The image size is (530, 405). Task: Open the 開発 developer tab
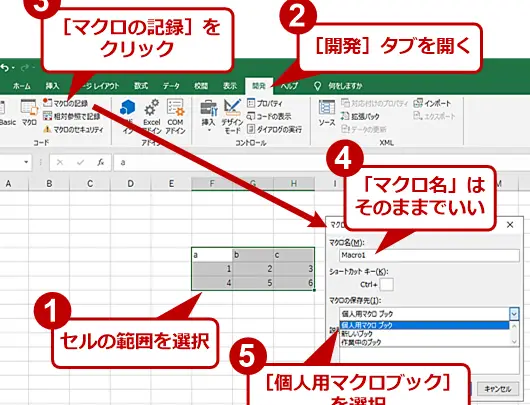coord(259,86)
